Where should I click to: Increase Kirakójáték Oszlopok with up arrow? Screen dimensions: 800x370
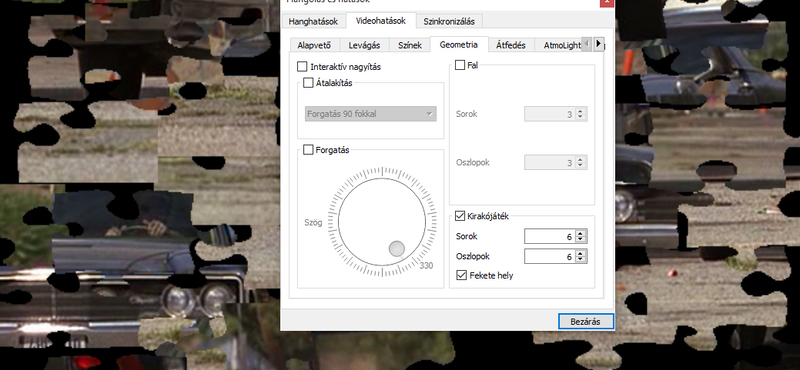click(x=581, y=253)
